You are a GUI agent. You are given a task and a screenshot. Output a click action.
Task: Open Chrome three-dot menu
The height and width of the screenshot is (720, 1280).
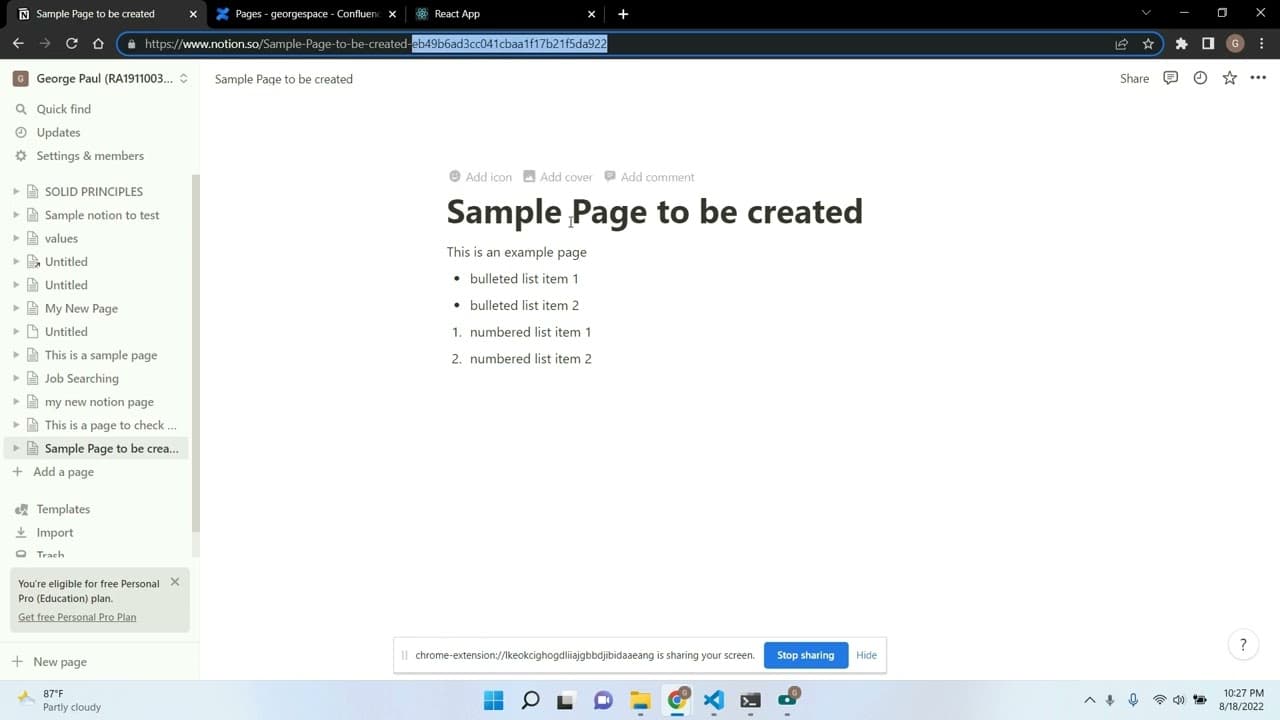coord(1262,44)
